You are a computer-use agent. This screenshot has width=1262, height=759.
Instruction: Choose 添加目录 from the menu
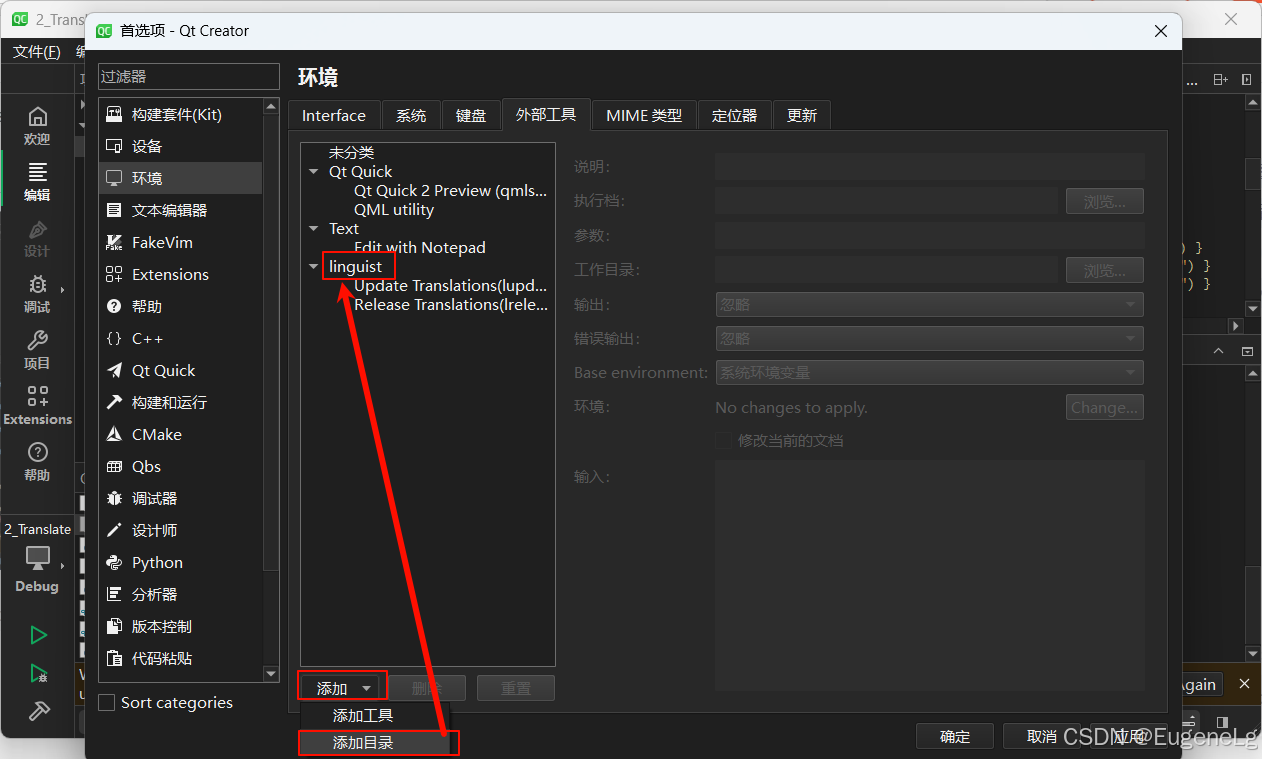pos(375,743)
